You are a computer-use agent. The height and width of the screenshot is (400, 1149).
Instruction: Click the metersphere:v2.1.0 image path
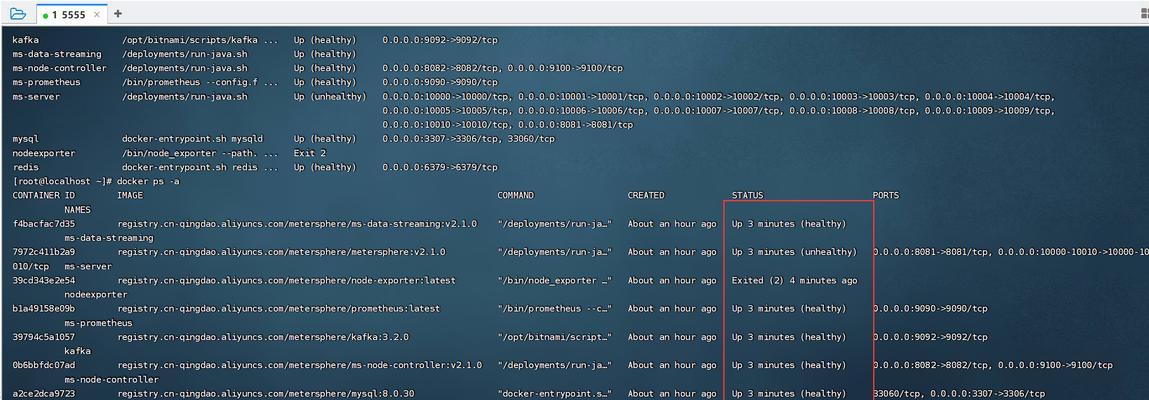click(281, 252)
